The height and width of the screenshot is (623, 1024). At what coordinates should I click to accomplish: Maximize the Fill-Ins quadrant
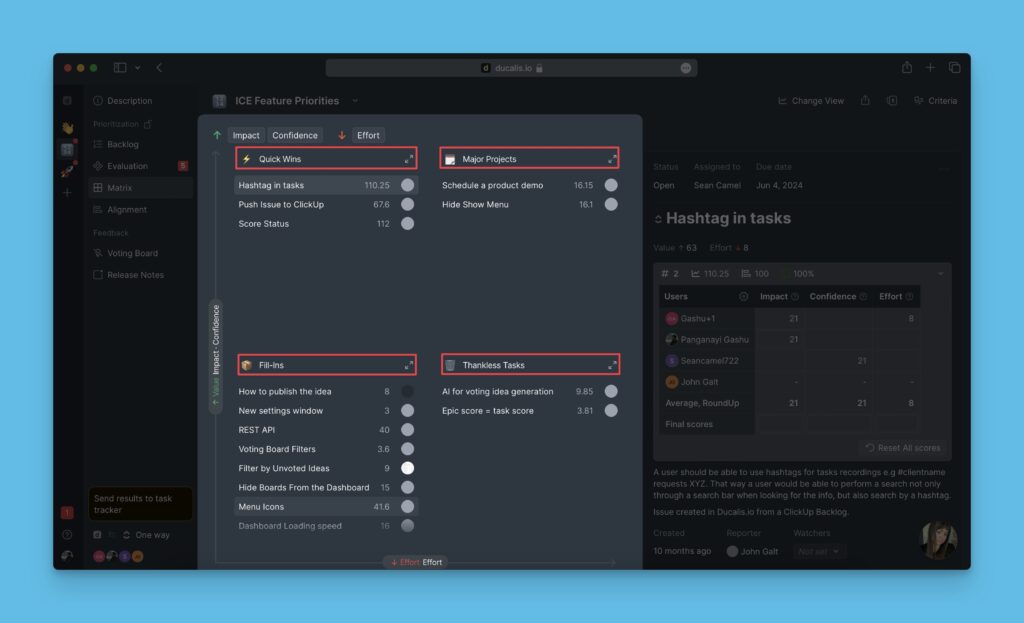pos(408,365)
